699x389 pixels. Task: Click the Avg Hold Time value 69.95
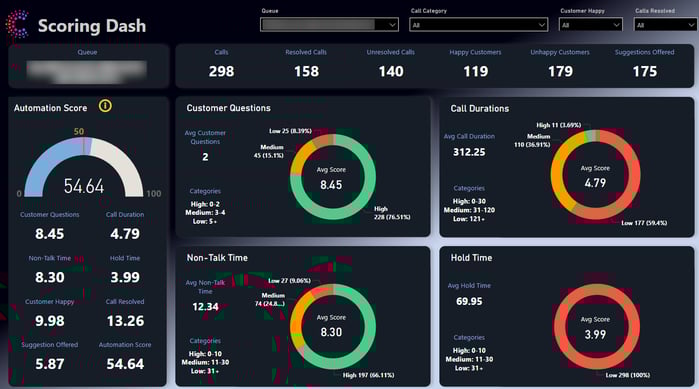pyautogui.click(x=469, y=301)
